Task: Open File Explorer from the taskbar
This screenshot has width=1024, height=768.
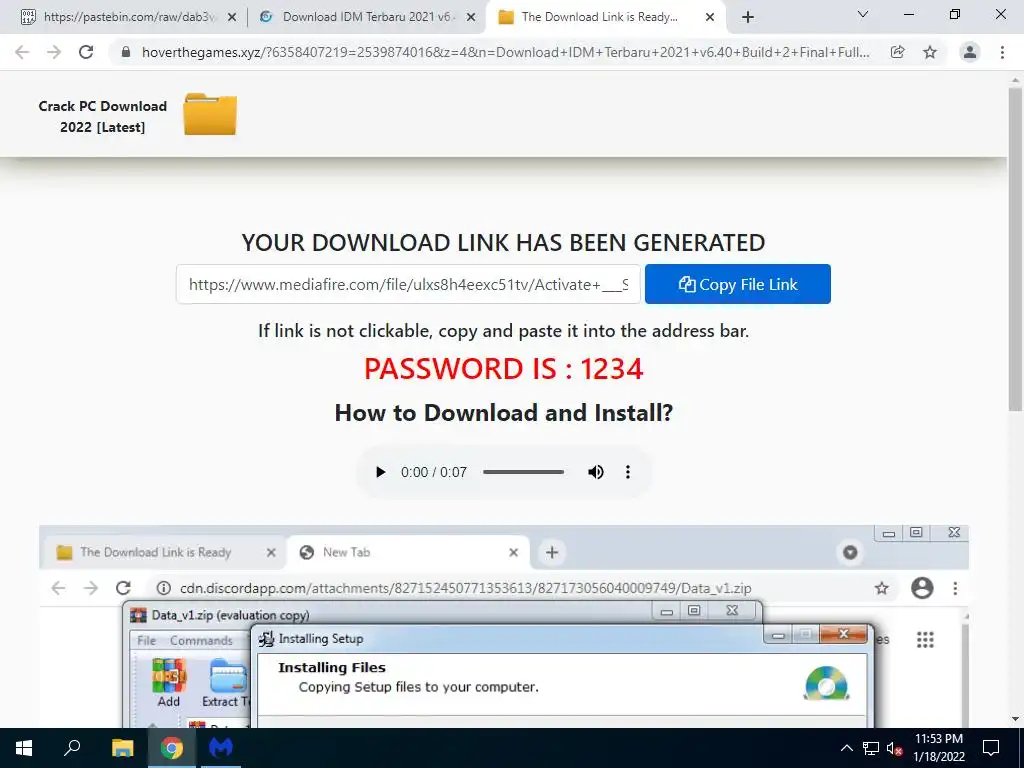Action: point(122,748)
